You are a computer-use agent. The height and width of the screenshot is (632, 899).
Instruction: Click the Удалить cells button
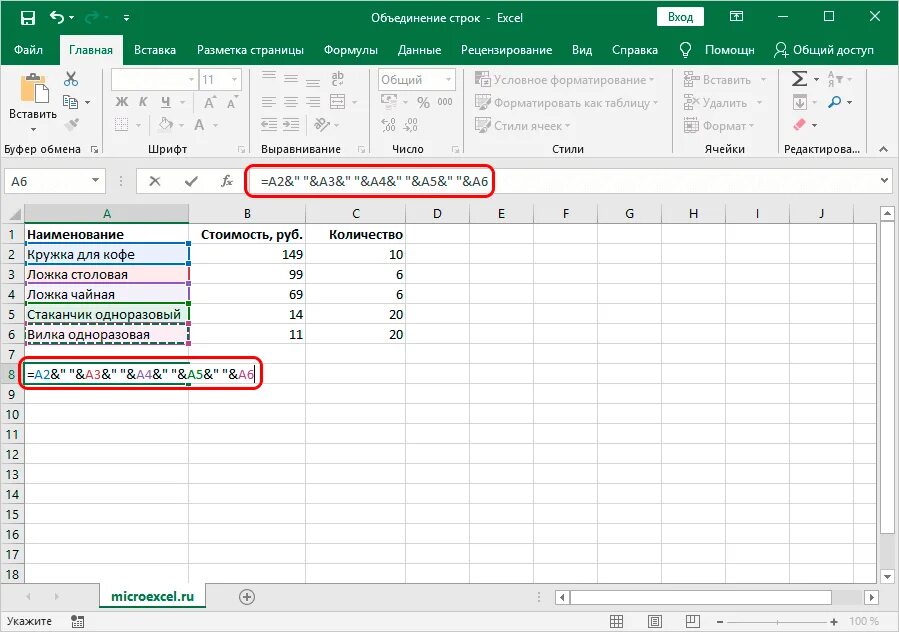click(723, 103)
